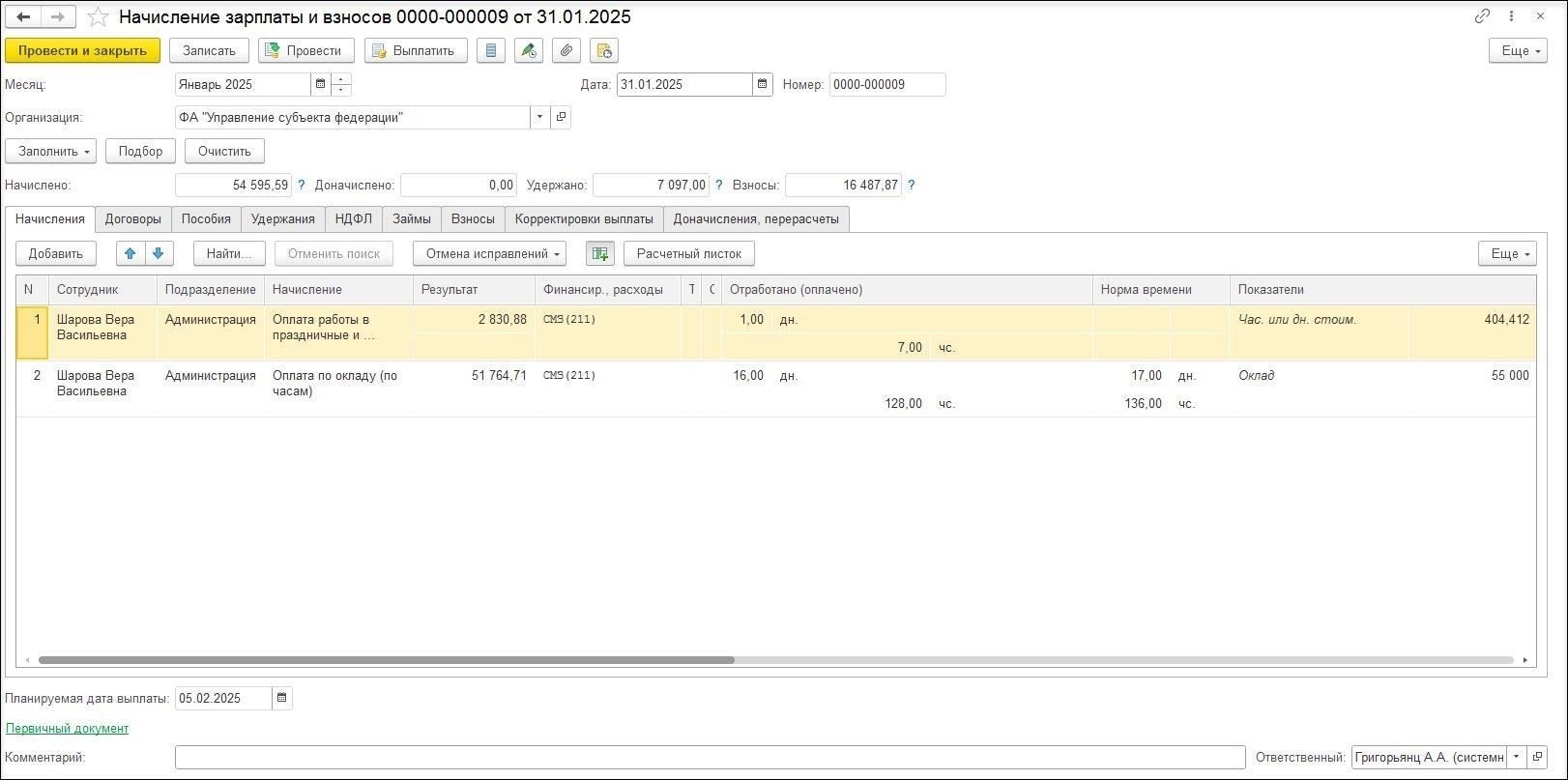The image size is (1568, 780).
Task: Switch to the Займы tab
Action: (412, 218)
